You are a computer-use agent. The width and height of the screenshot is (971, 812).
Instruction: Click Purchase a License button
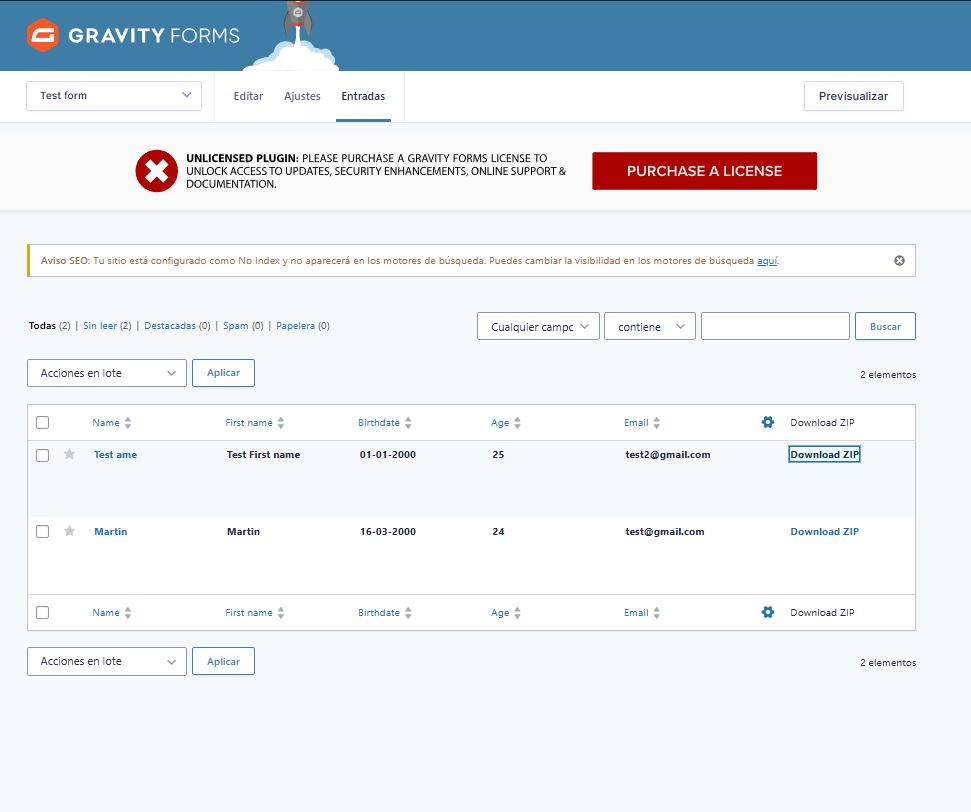[704, 171]
